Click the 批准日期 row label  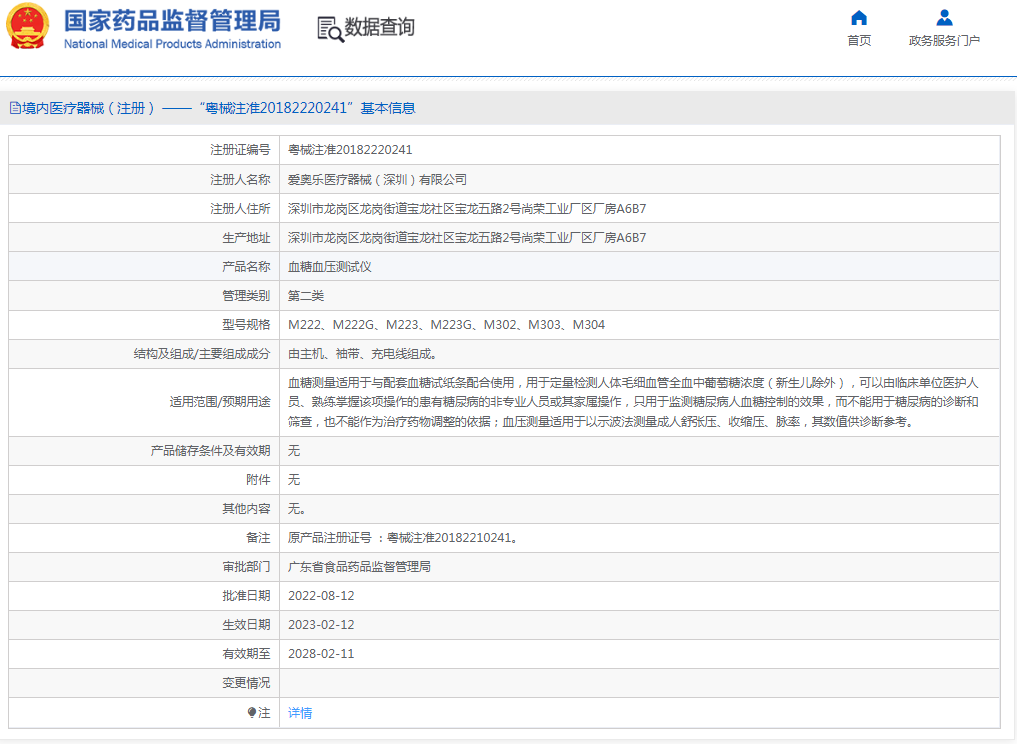pos(246,595)
